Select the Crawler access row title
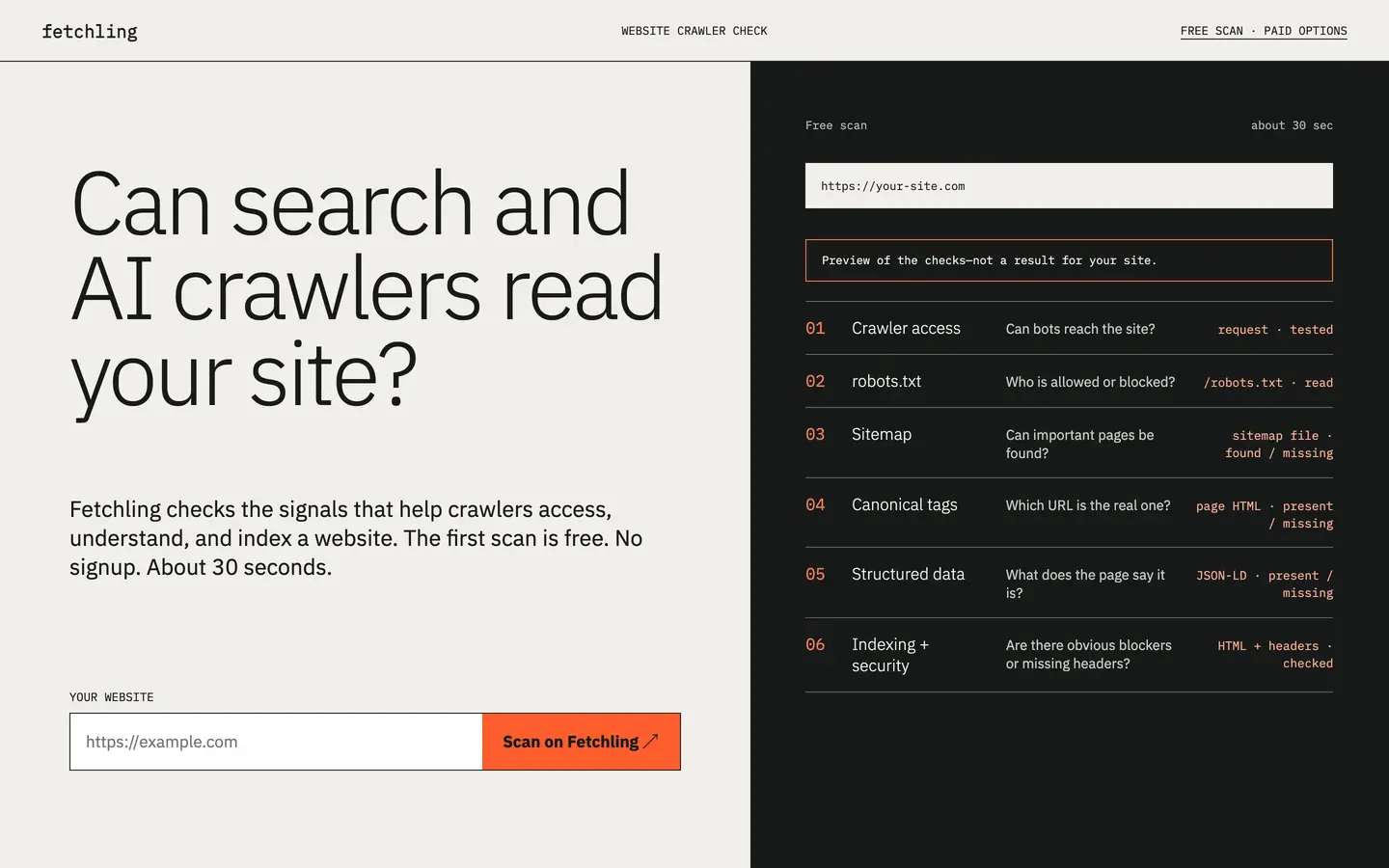The height and width of the screenshot is (868, 1389). click(906, 329)
